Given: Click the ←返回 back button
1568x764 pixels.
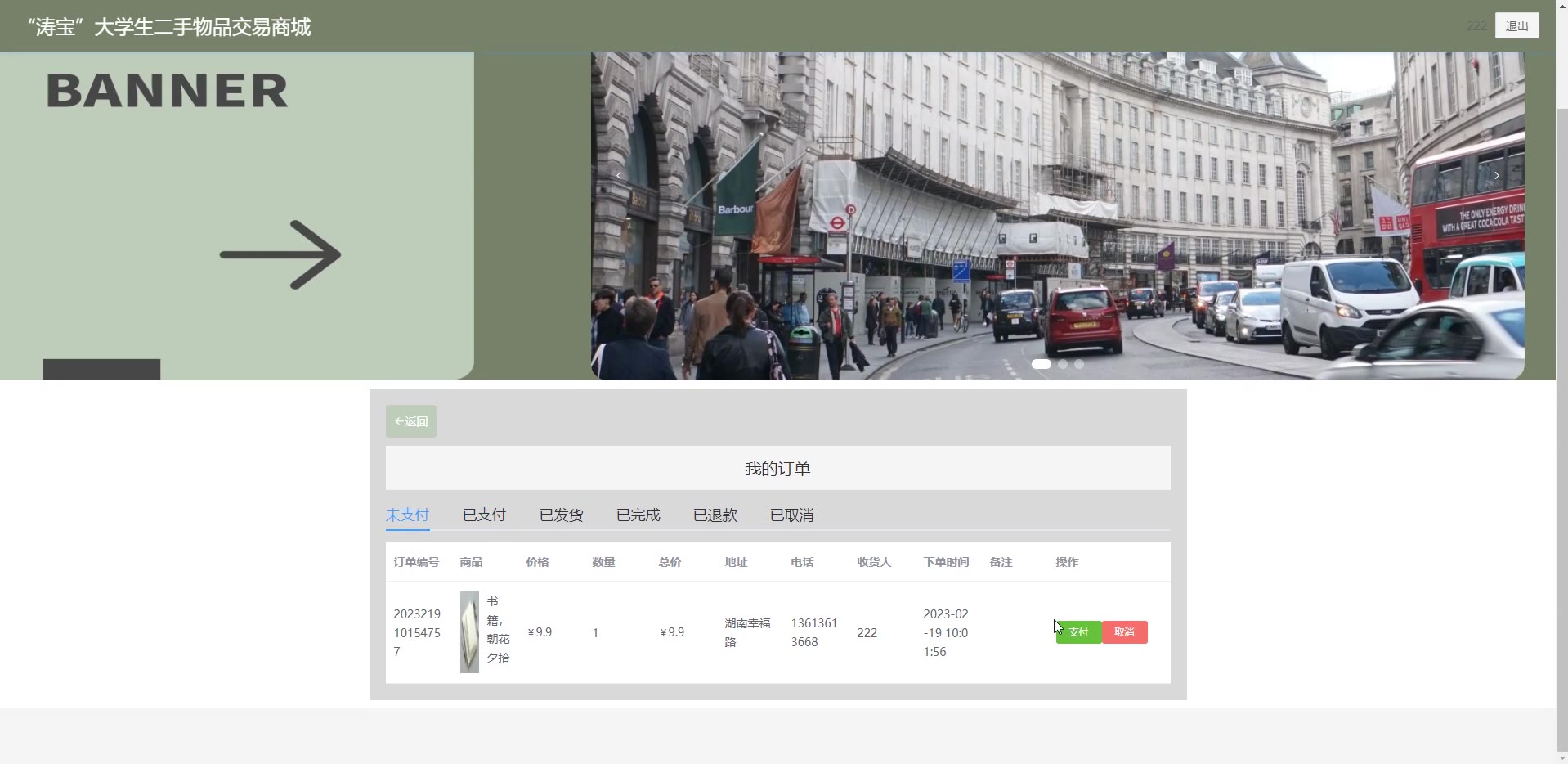Looking at the screenshot, I should (411, 421).
